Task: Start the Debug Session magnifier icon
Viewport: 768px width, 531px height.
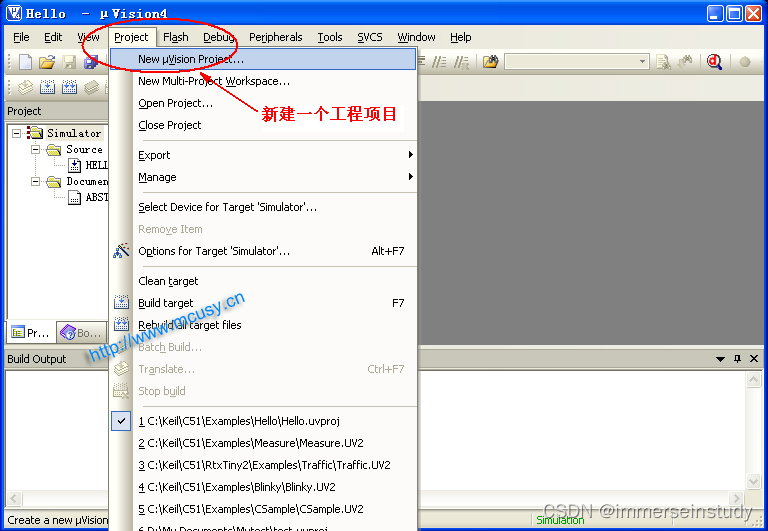Action: 714,62
